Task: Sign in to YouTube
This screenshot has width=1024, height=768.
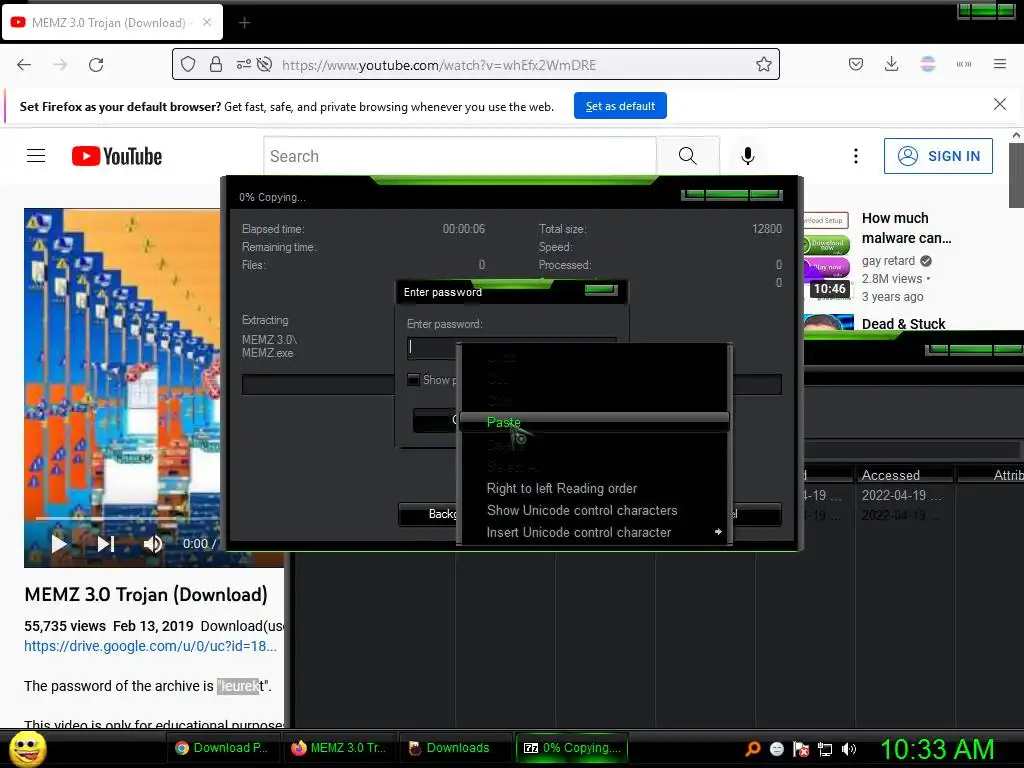Action: [x=938, y=156]
